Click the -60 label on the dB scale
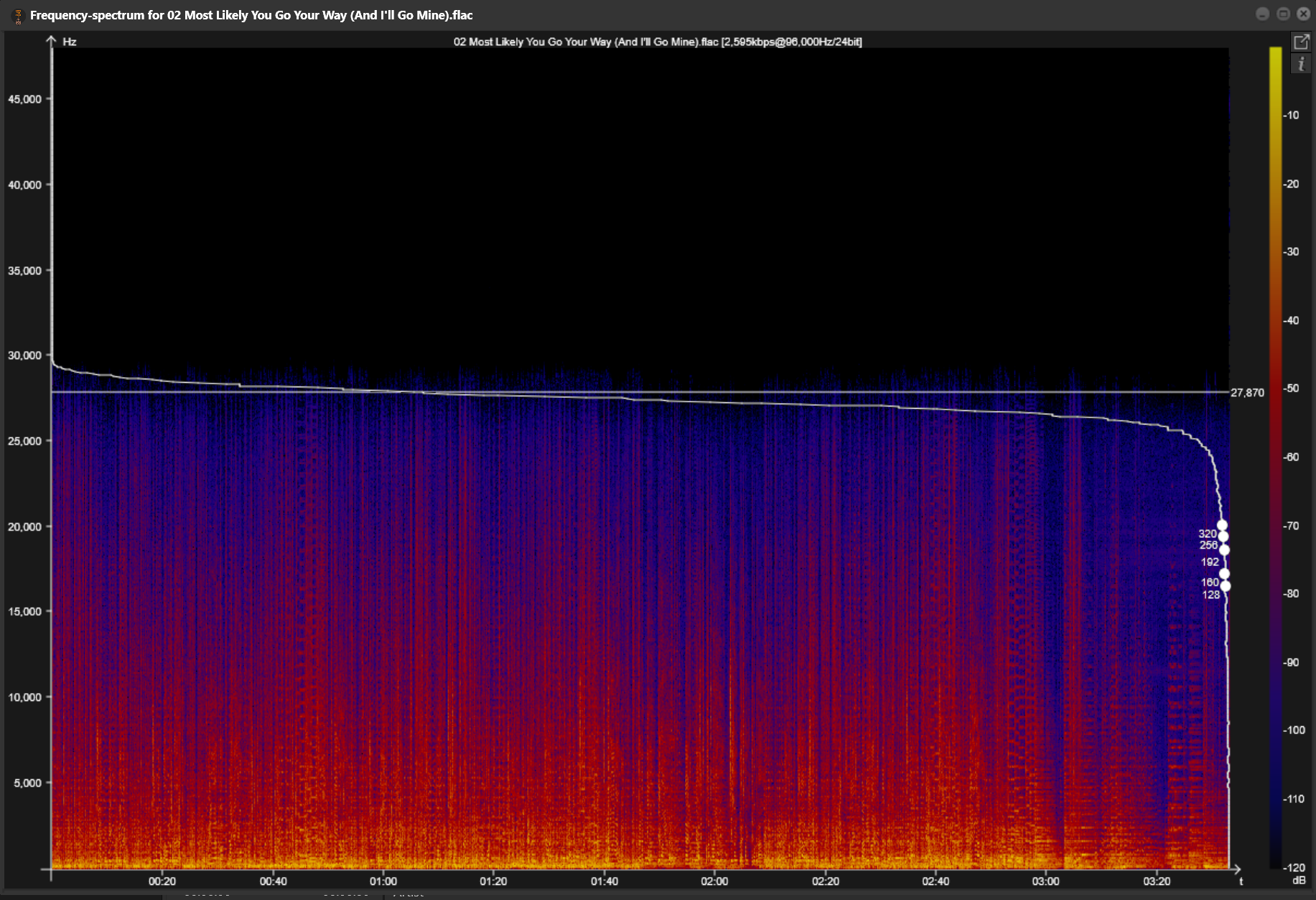 point(1291,457)
